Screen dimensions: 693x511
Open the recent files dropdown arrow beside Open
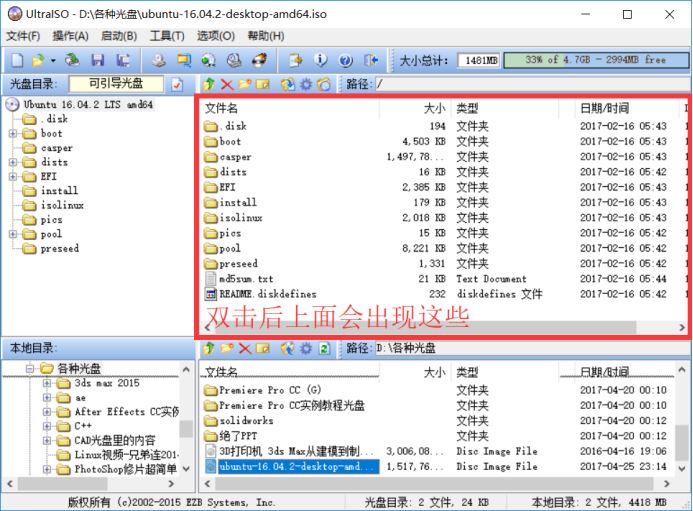[53, 61]
